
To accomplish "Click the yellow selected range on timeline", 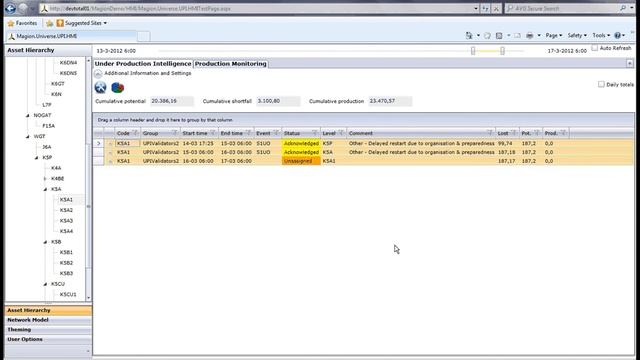I will (x=488, y=51).
